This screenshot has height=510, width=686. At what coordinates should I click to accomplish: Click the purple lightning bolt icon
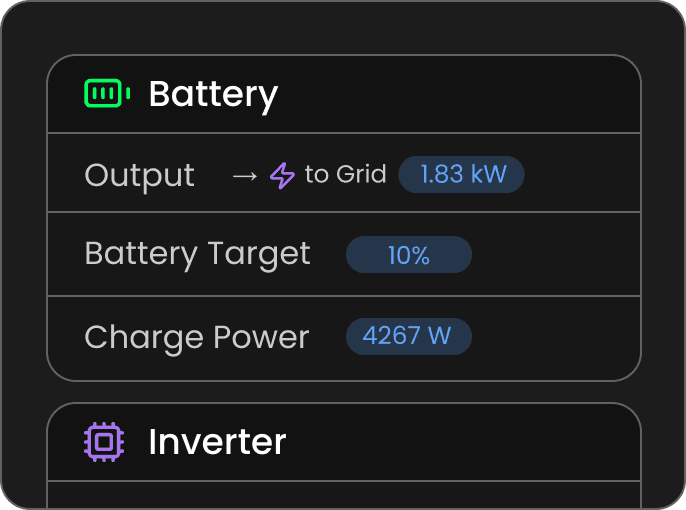pyautogui.click(x=283, y=176)
